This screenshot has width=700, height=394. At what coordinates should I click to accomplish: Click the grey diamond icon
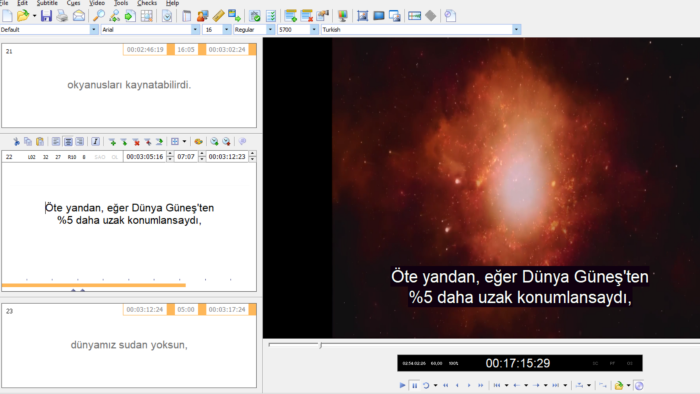(431, 16)
